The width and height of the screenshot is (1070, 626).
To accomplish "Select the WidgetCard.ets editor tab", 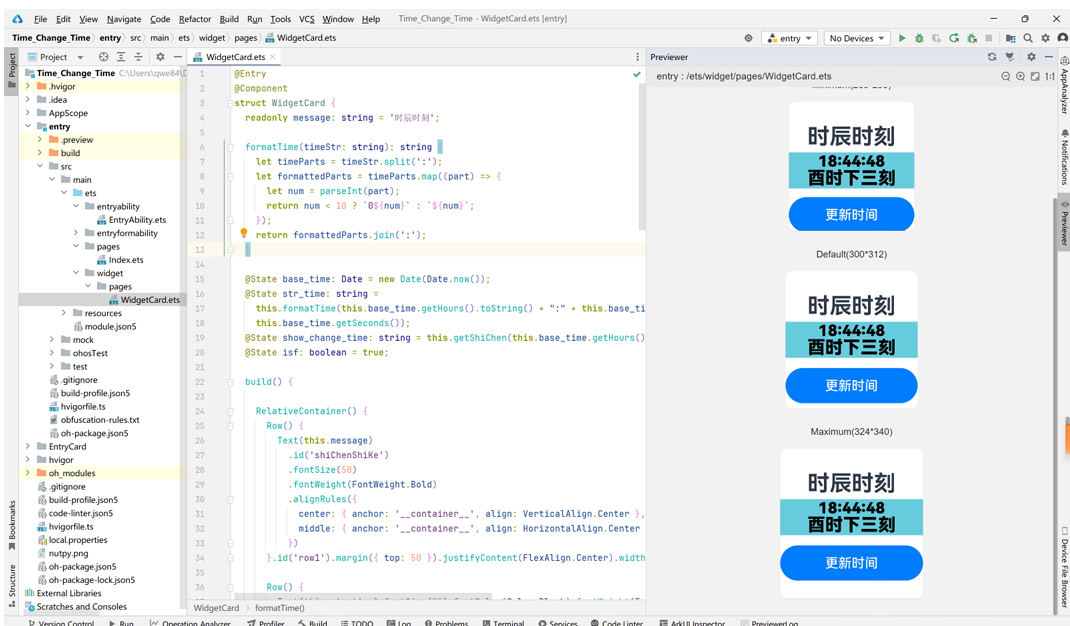I will click(235, 57).
